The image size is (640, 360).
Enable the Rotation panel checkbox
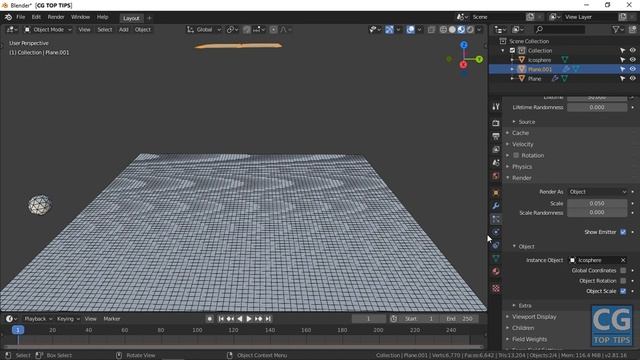(x=516, y=155)
